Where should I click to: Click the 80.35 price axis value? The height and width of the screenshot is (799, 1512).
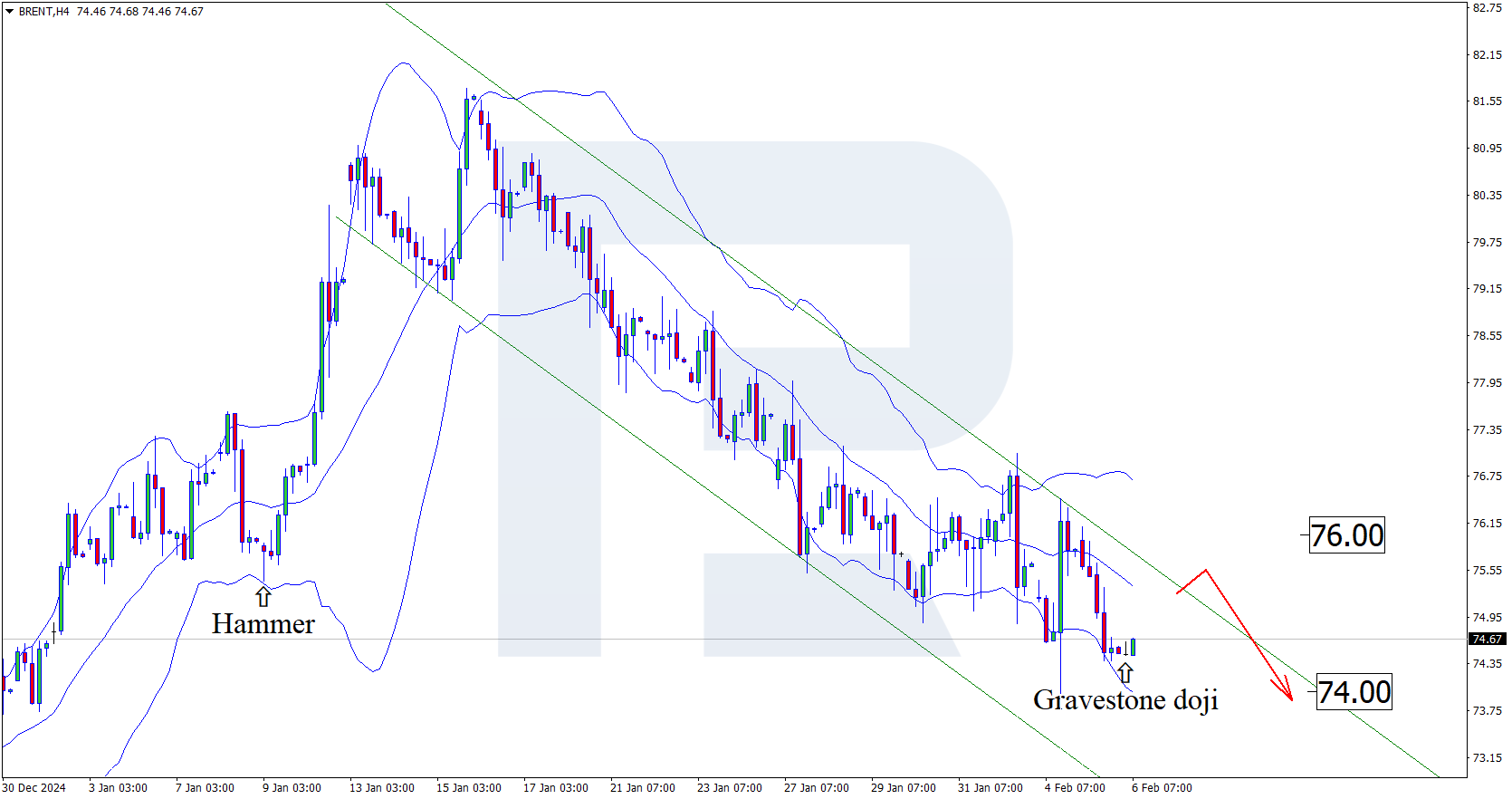coord(1487,196)
